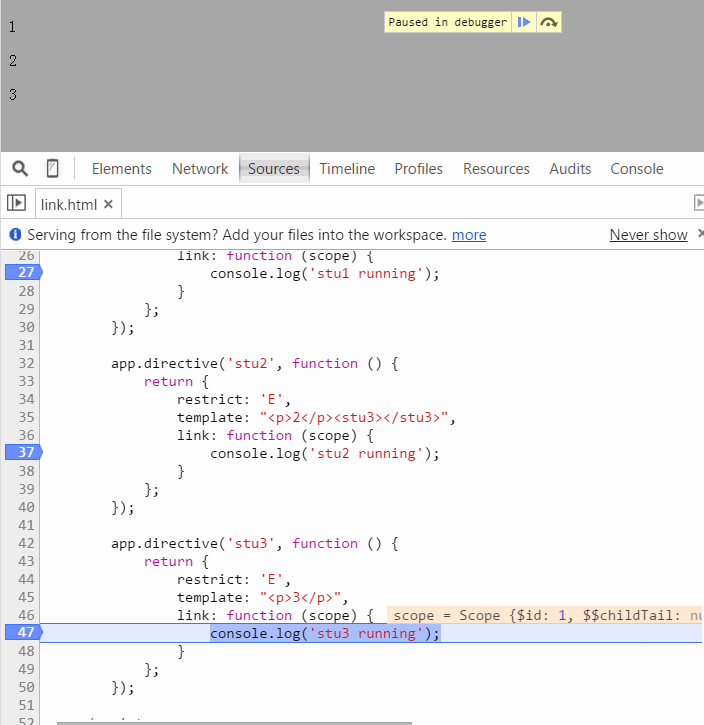Screen dimensions: 704x725
Task: Toggle the debugger sidebar at right edge
Action: tap(698, 203)
